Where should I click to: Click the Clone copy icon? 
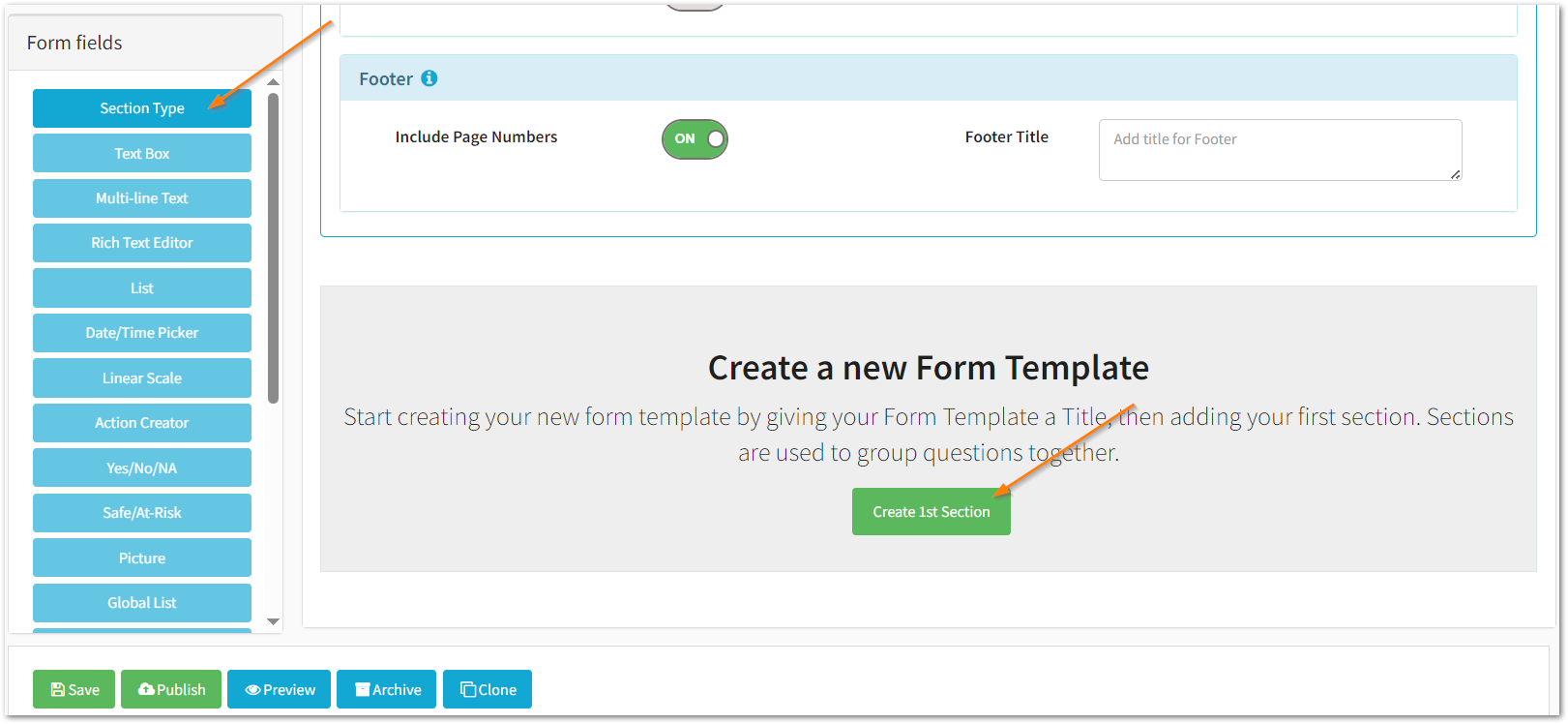[x=468, y=689]
